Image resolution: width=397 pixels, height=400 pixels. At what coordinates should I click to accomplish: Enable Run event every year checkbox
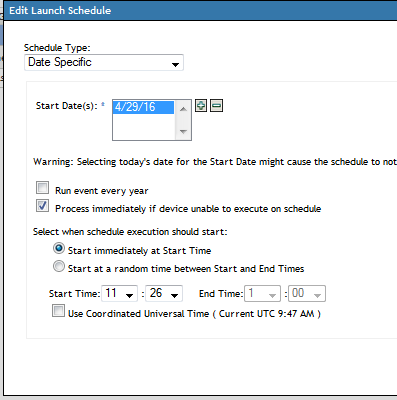point(42,188)
